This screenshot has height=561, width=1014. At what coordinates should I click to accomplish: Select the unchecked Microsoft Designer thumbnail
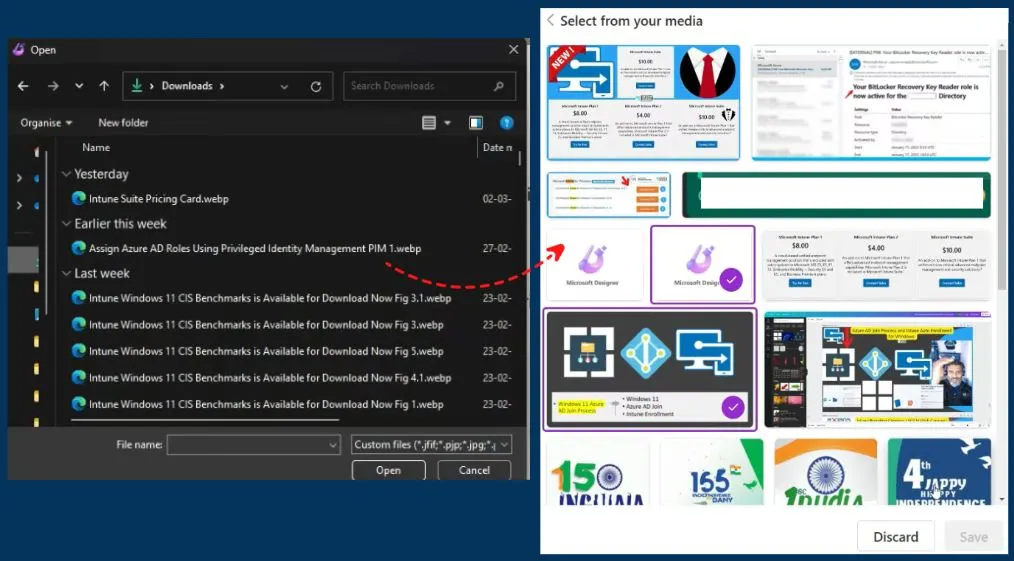point(594,264)
